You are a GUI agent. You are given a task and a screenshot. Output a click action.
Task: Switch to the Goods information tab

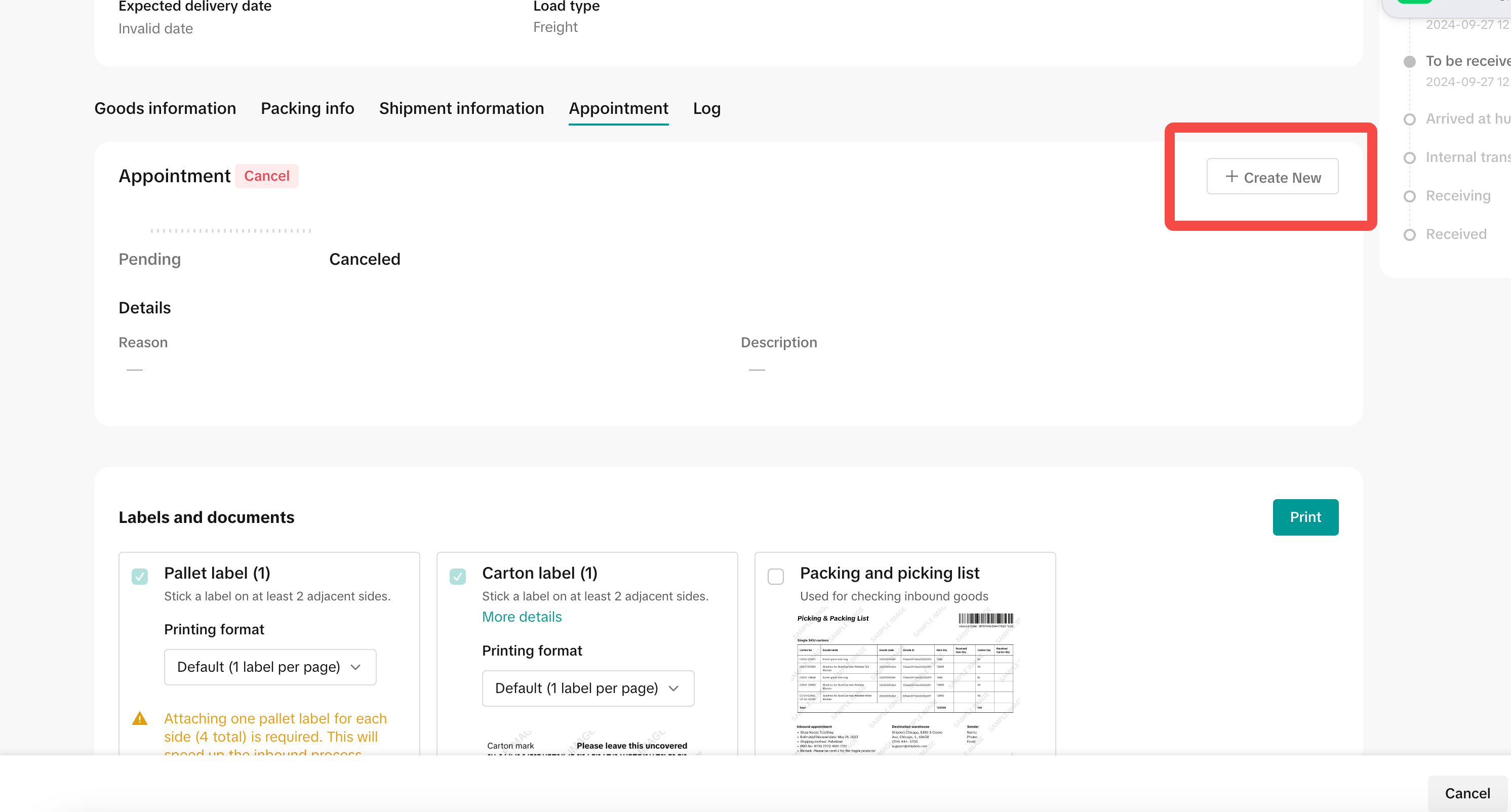click(165, 108)
